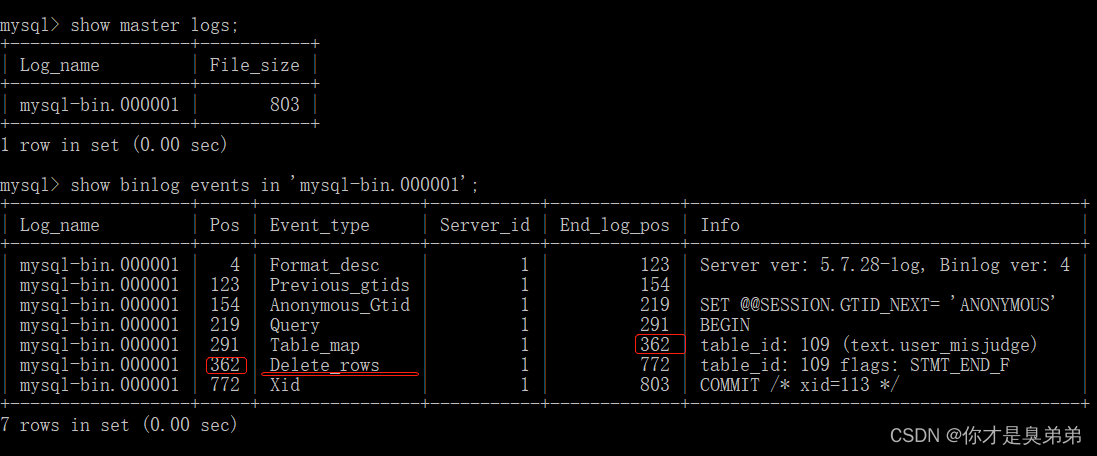Select the File_size column header
The height and width of the screenshot is (456, 1097).
(255, 65)
